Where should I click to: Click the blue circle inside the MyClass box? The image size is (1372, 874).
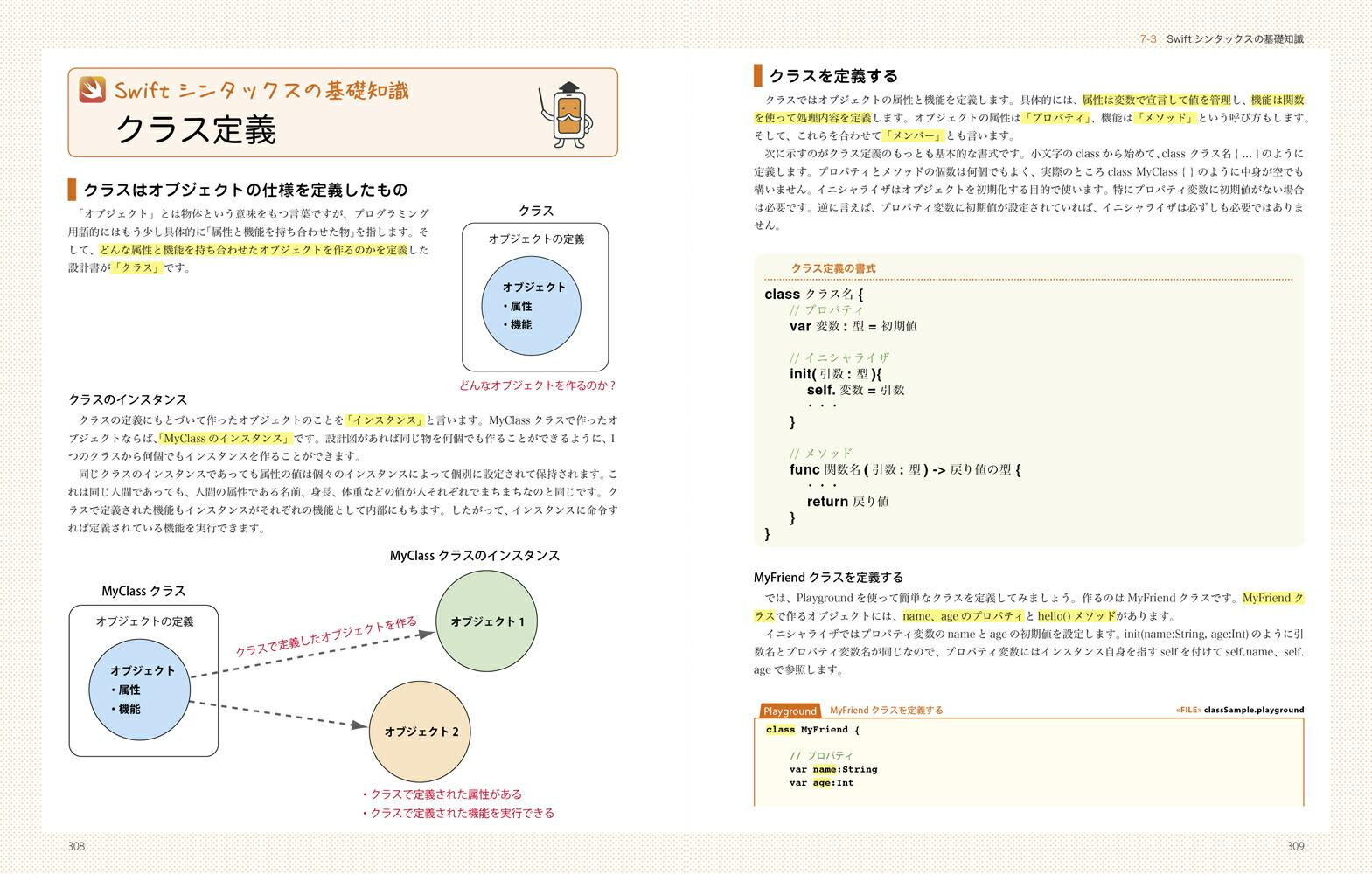coord(140,690)
